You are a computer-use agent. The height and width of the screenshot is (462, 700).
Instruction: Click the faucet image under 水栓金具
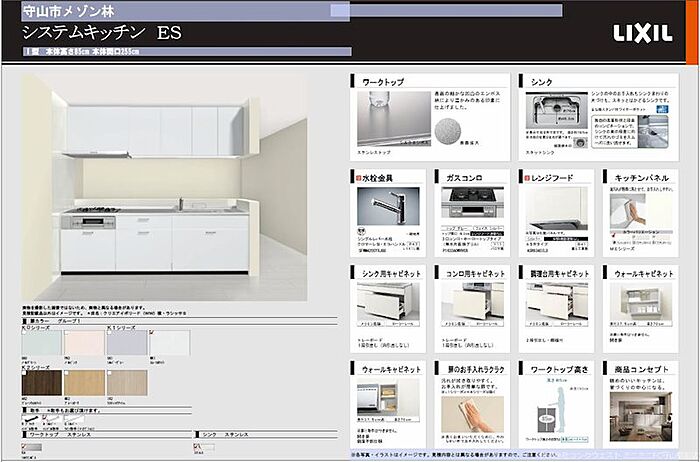point(388,209)
